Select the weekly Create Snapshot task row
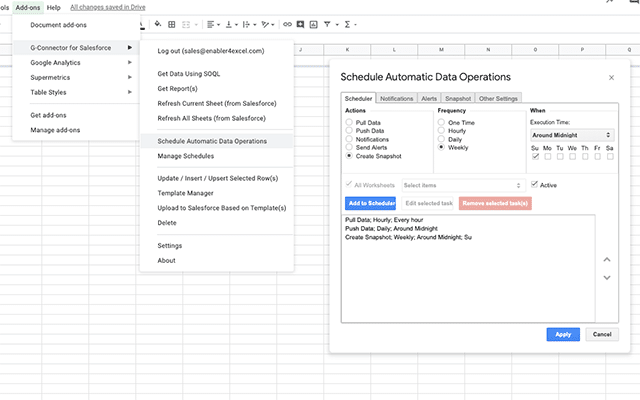The image size is (640, 400). pyautogui.click(x=408, y=237)
